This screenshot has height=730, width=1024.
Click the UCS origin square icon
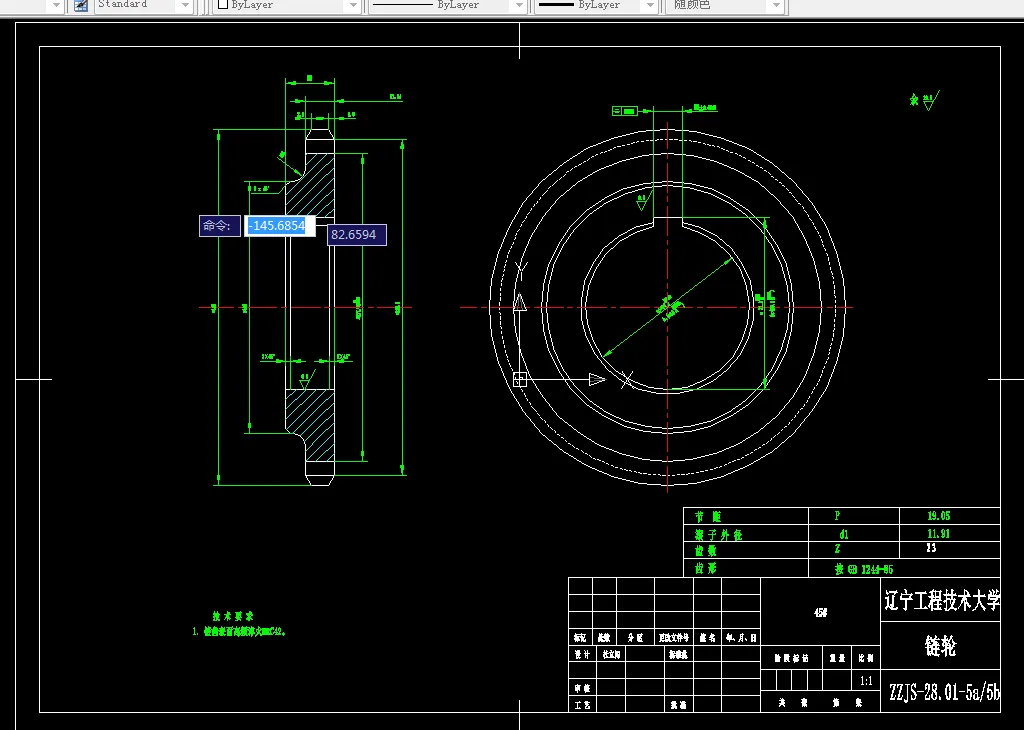click(x=520, y=379)
